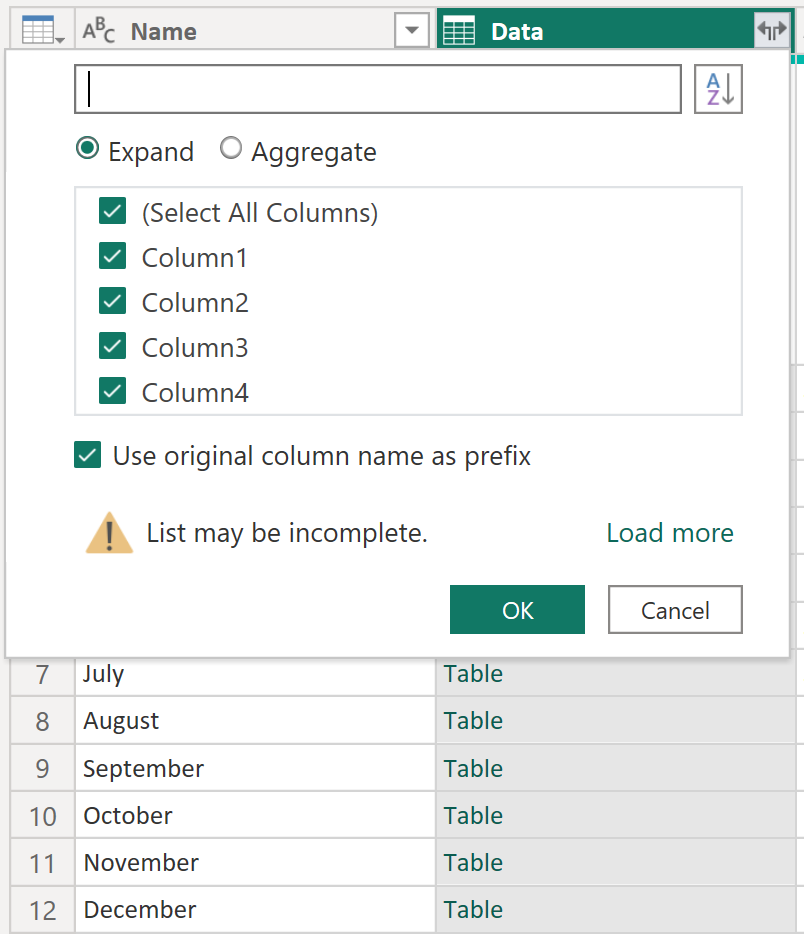Uncheck the Column1 checkbox
The width and height of the screenshot is (804, 934).
[x=113, y=257]
